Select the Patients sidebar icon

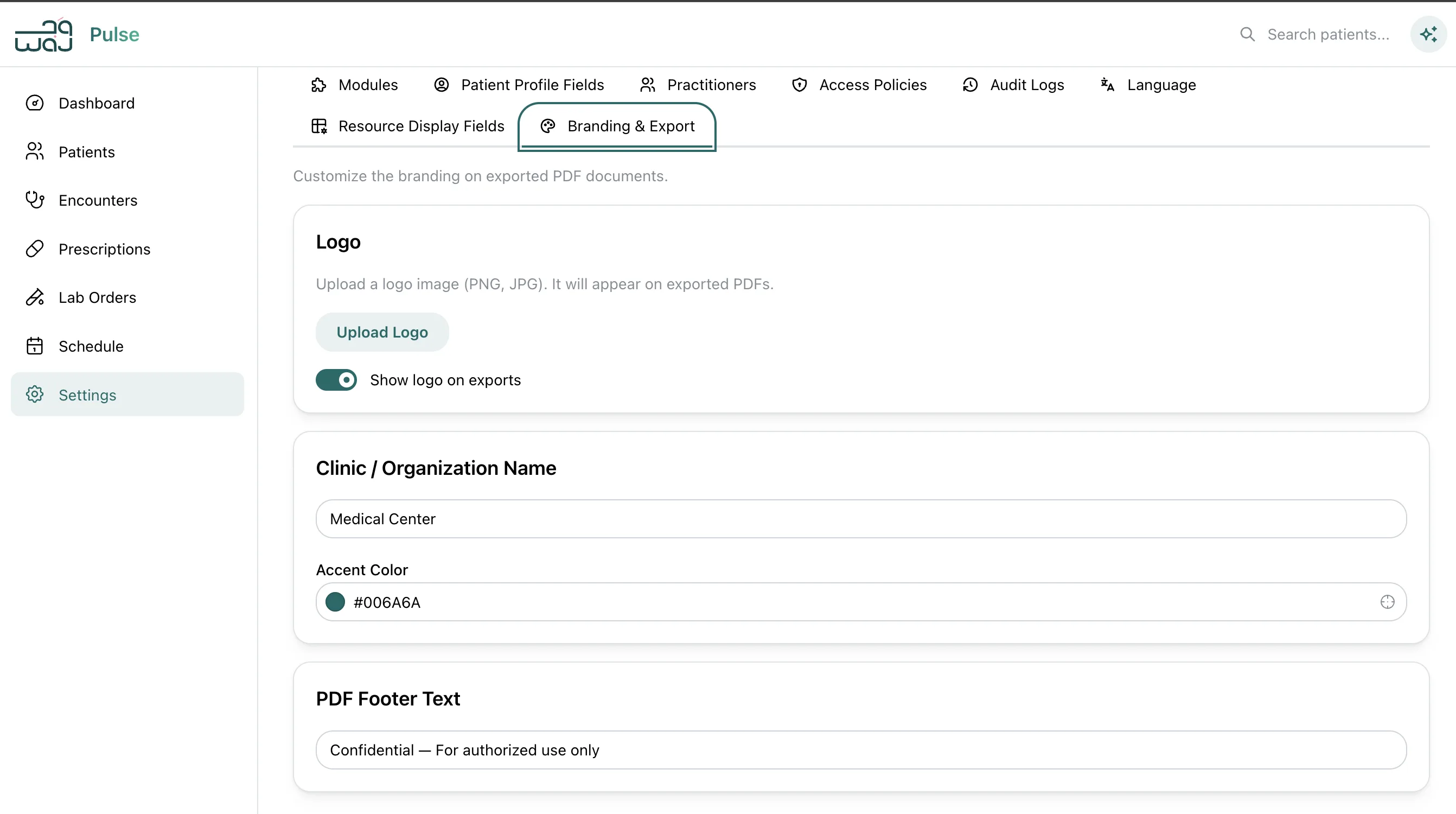(35, 151)
